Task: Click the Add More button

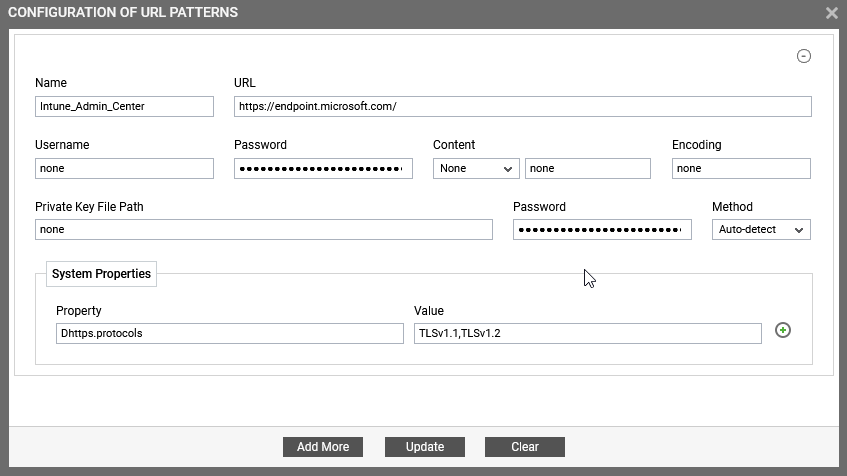Action: 322,447
